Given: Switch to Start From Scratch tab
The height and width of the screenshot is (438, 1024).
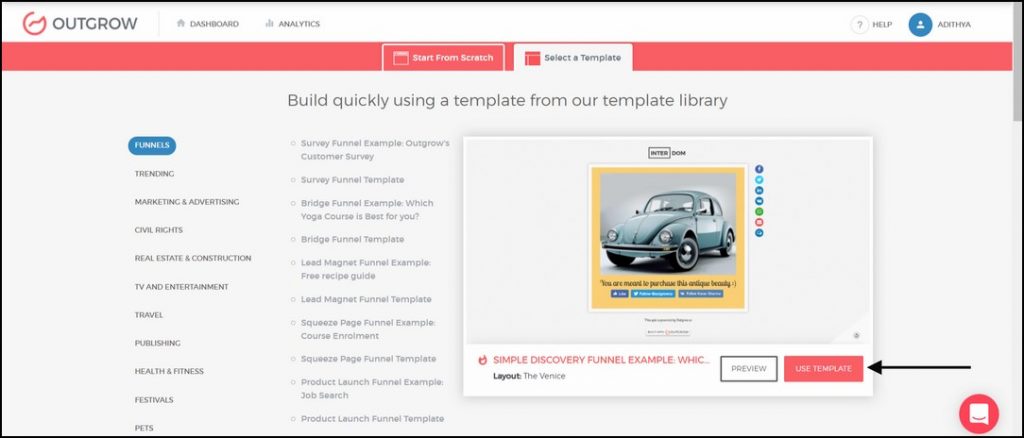Looking at the screenshot, I should pyautogui.click(x=443, y=57).
